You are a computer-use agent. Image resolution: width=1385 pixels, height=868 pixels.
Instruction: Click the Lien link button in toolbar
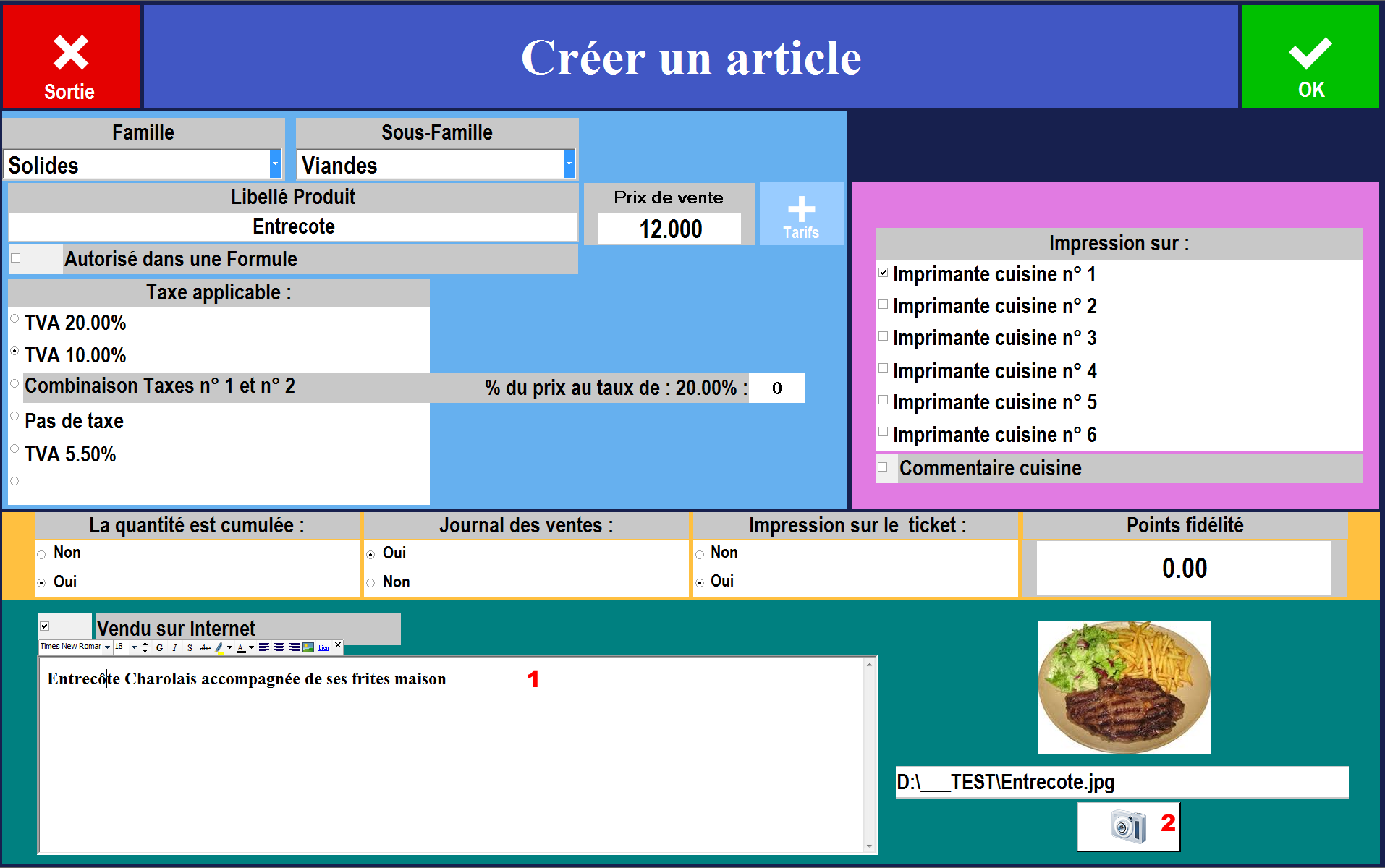(323, 647)
